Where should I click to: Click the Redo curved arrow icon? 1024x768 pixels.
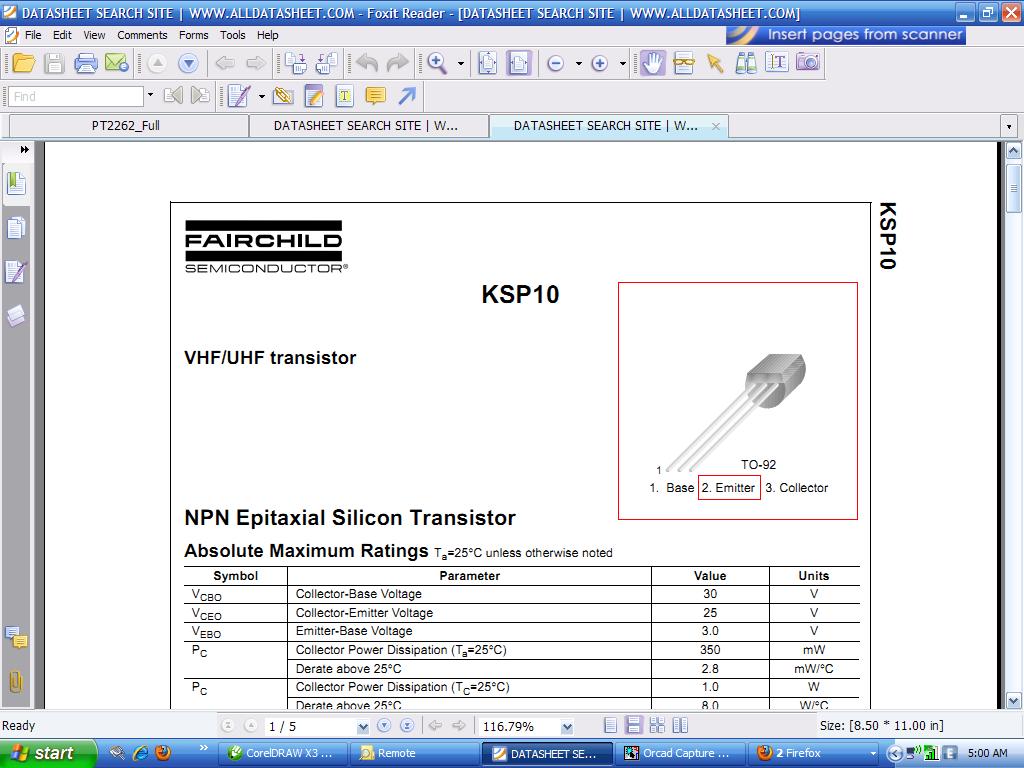pyautogui.click(x=397, y=63)
